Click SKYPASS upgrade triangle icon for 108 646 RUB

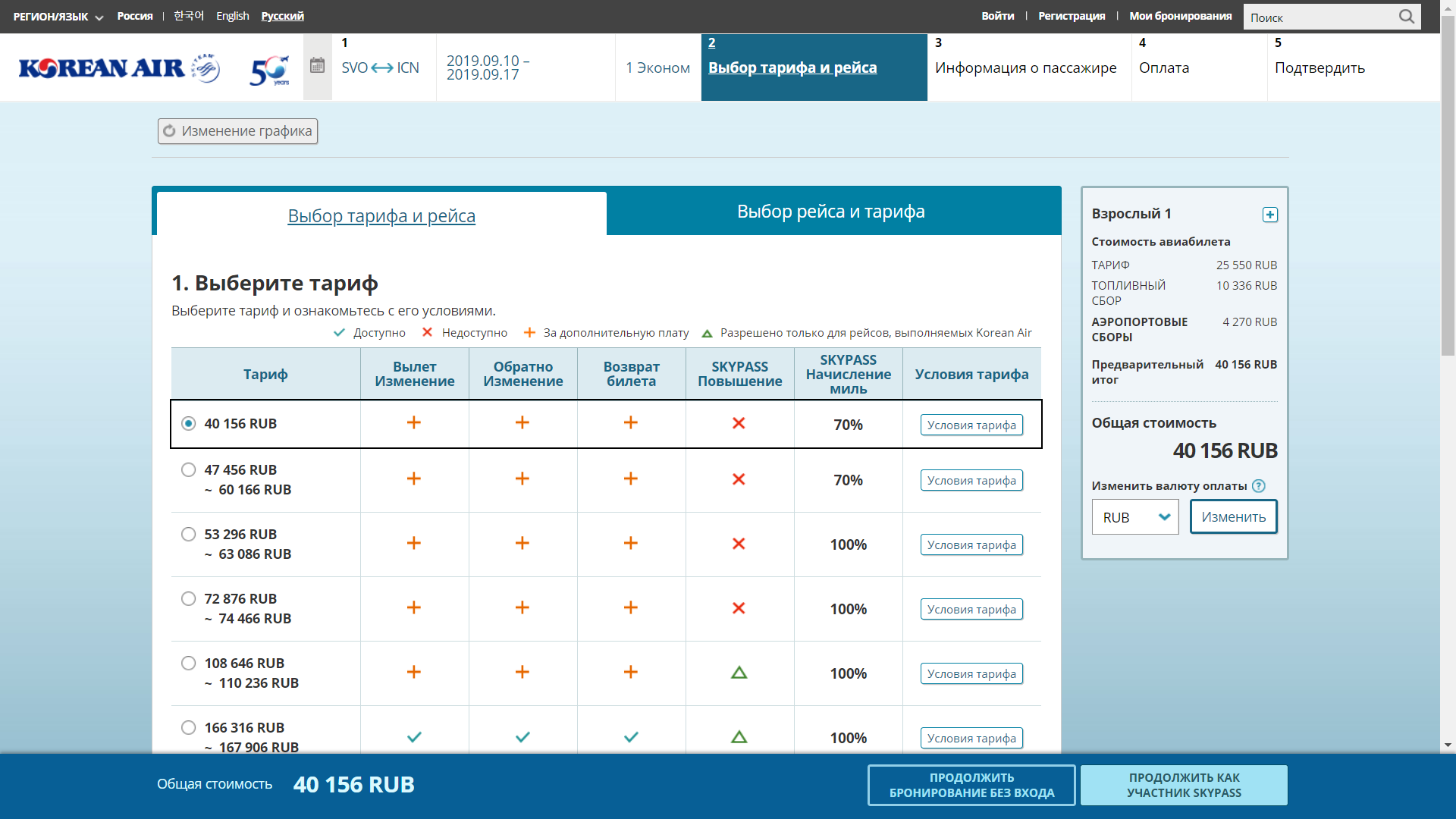click(739, 673)
